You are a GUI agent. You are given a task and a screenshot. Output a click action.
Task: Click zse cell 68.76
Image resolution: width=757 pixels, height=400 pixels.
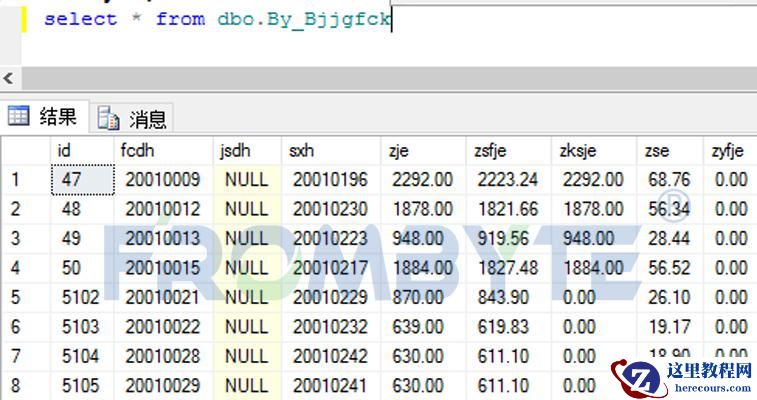coord(670,179)
